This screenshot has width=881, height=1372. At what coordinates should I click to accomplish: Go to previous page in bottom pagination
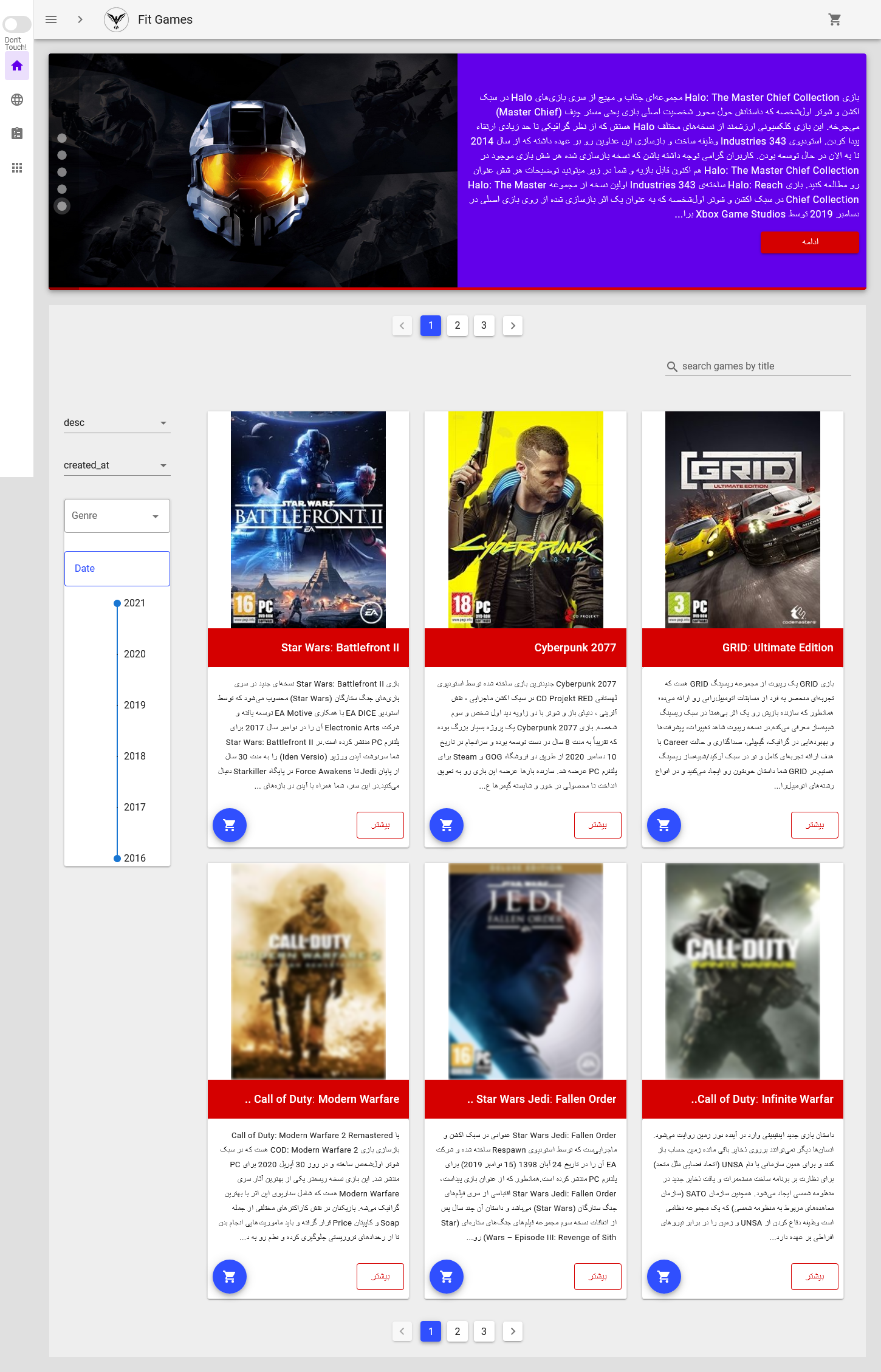coord(402,1331)
